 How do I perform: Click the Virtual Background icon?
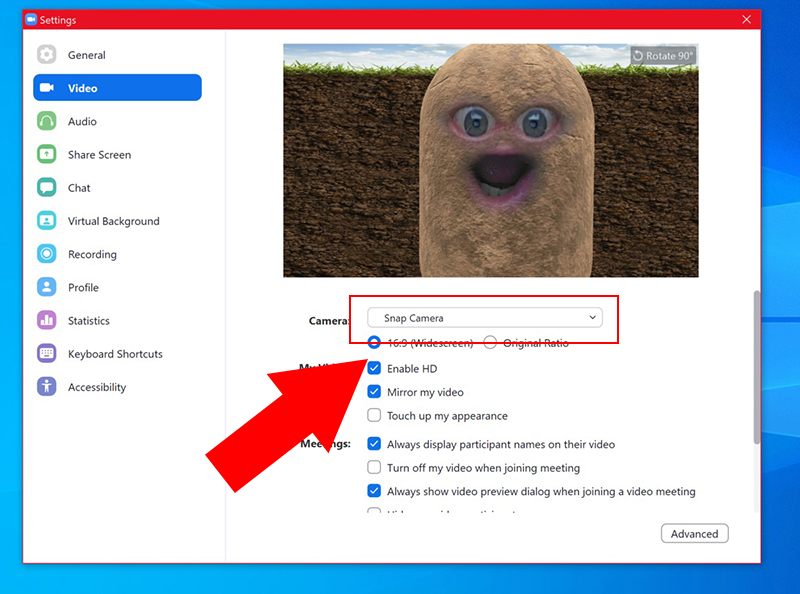[x=46, y=220]
